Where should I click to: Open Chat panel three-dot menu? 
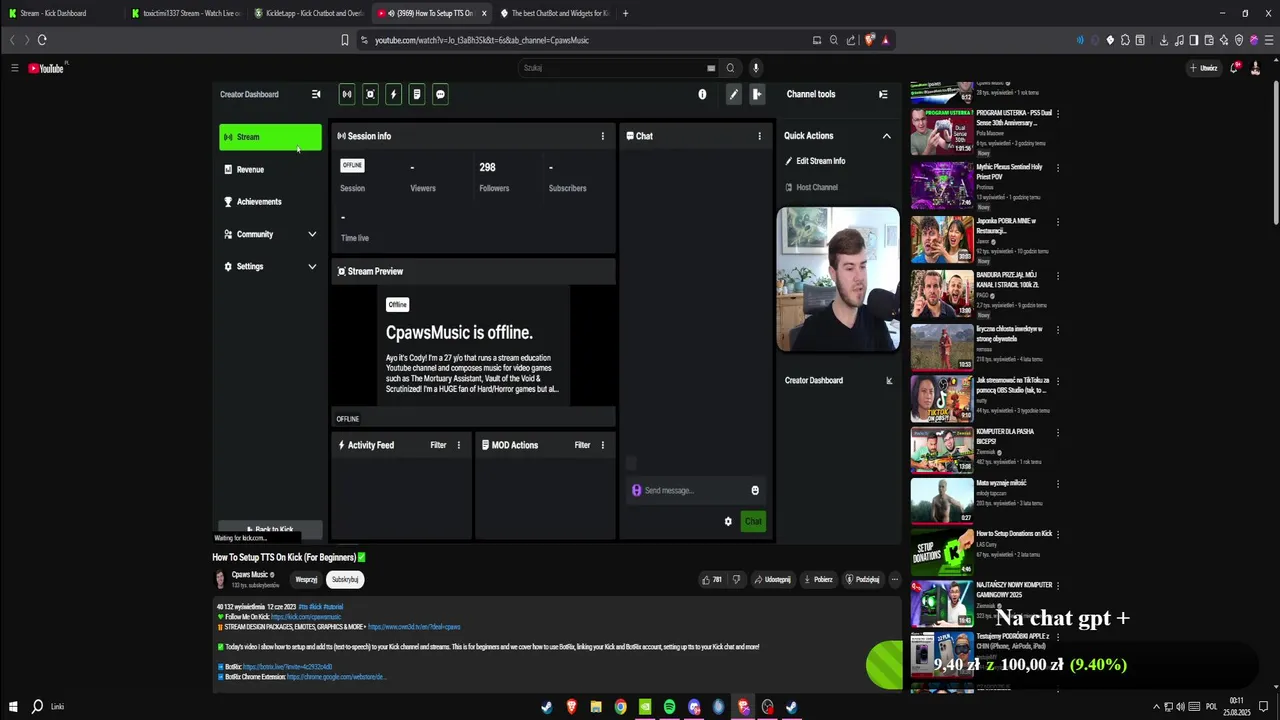(x=759, y=136)
